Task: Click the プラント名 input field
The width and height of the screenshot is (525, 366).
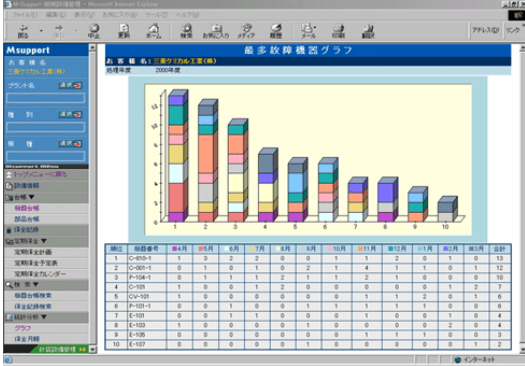Action: pos(46,98)
